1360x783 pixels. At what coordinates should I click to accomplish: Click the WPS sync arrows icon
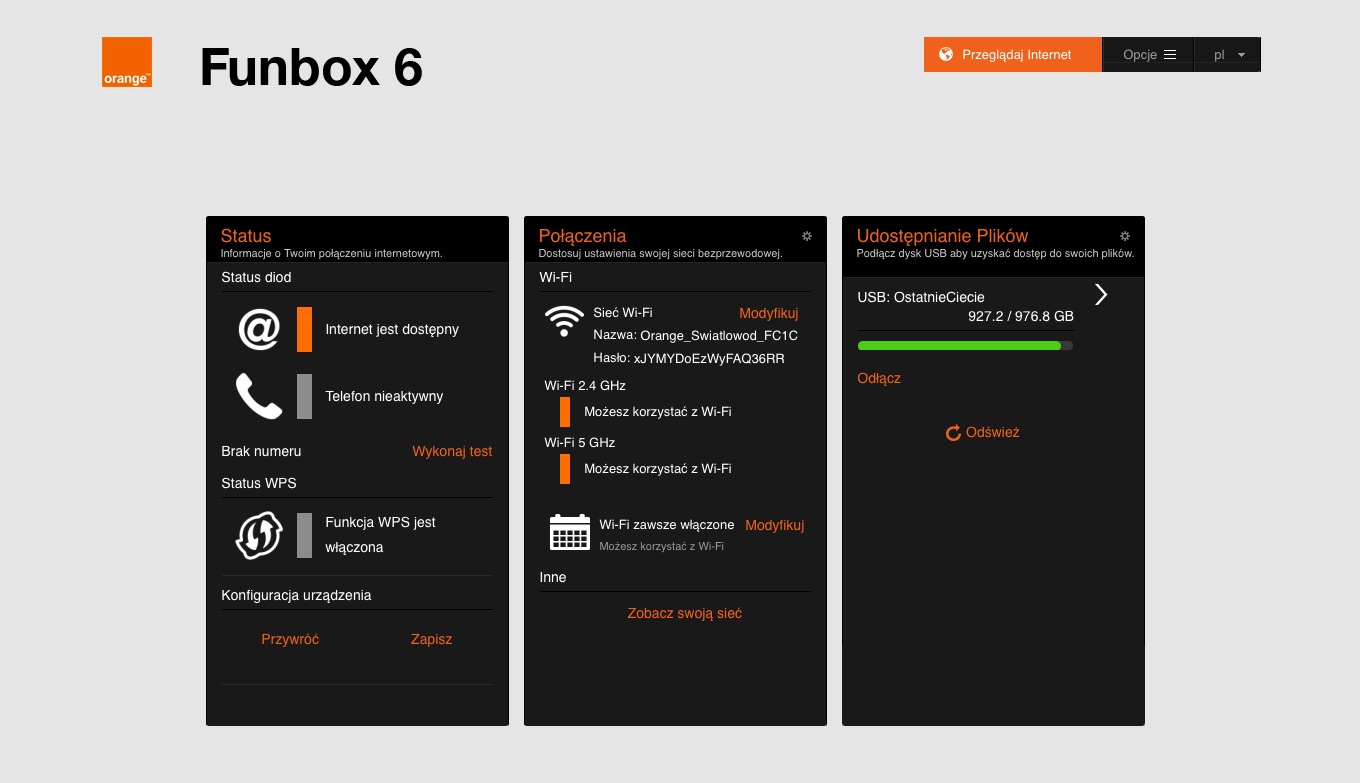click(258, 535)
